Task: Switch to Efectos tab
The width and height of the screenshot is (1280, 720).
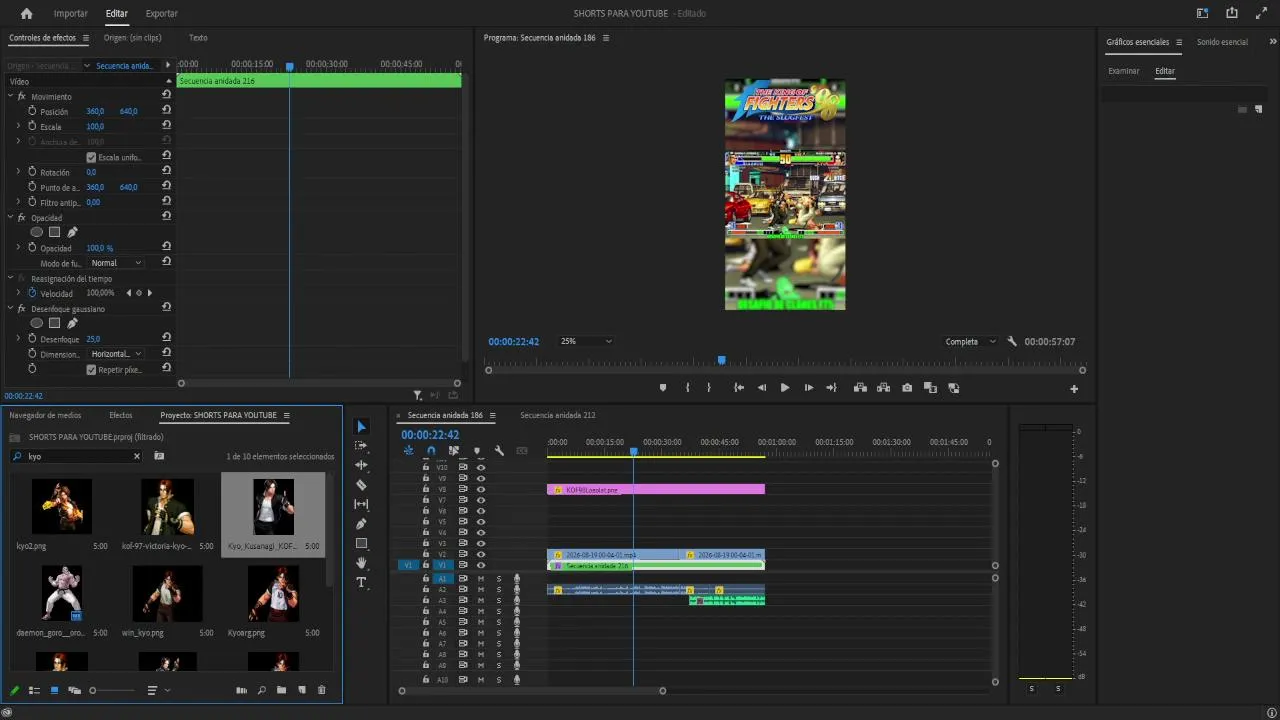Action: [x=121, y=415]
